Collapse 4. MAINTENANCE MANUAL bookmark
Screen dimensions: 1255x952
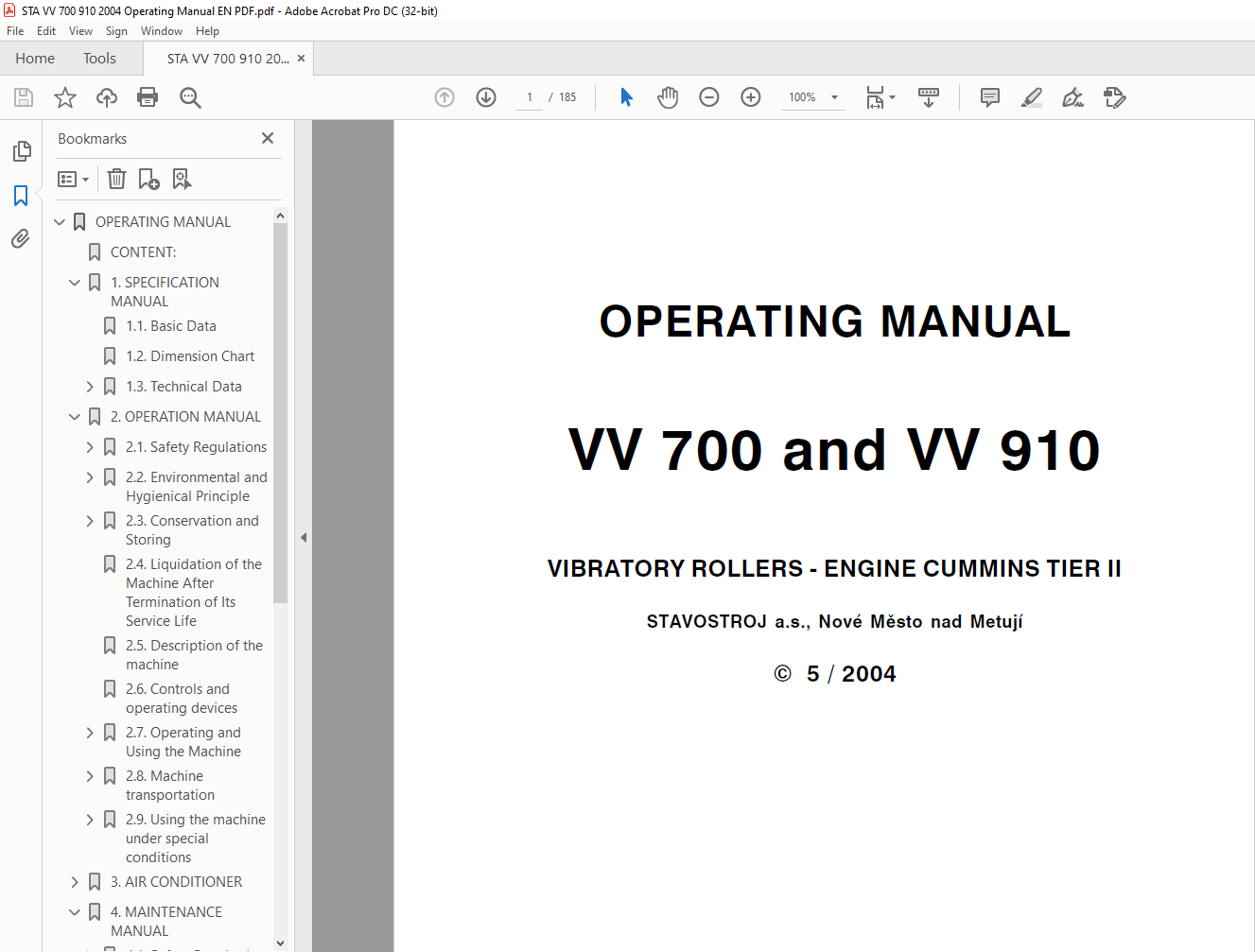click(75, 912)
